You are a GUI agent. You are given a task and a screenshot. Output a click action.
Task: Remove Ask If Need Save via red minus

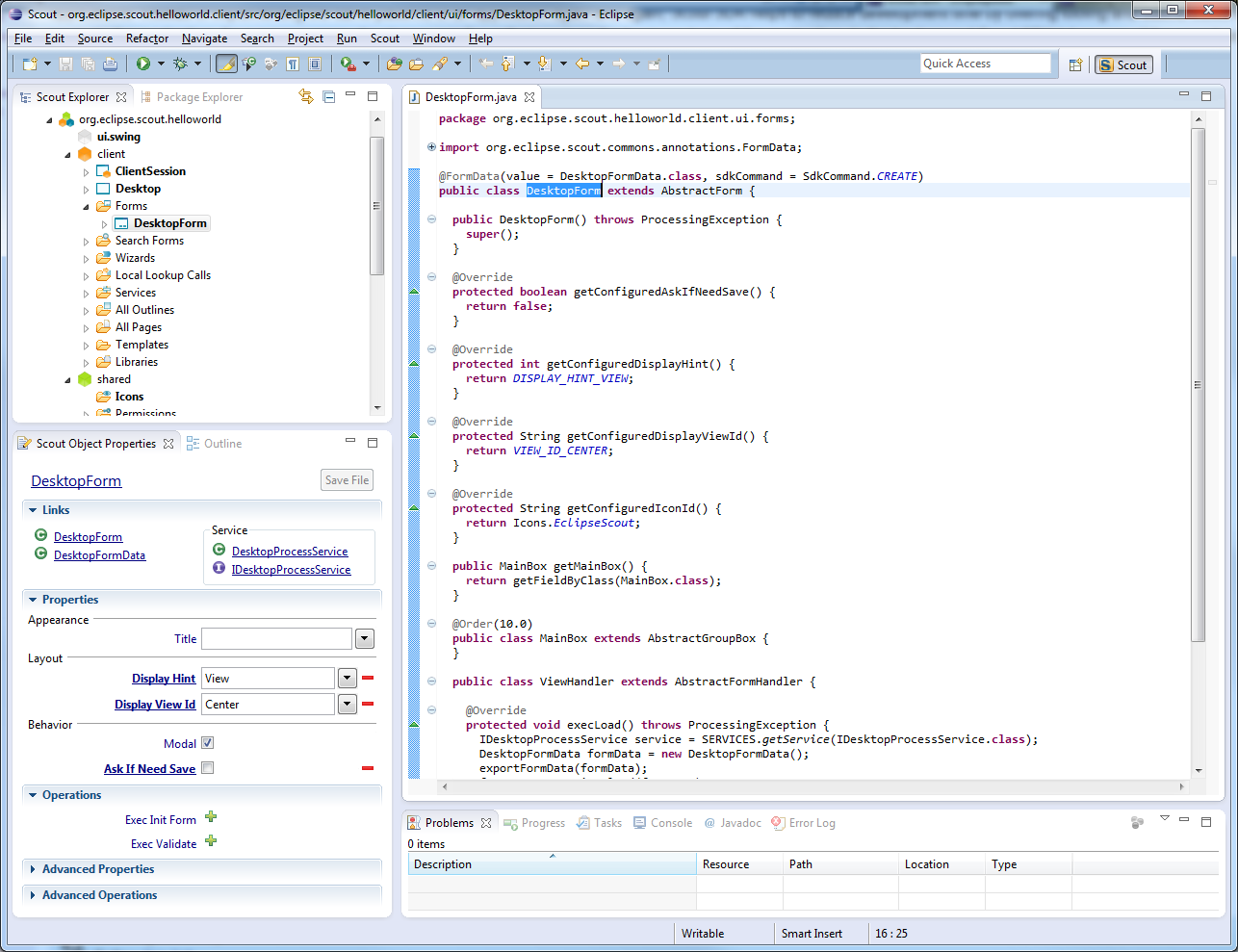[368, 768]
